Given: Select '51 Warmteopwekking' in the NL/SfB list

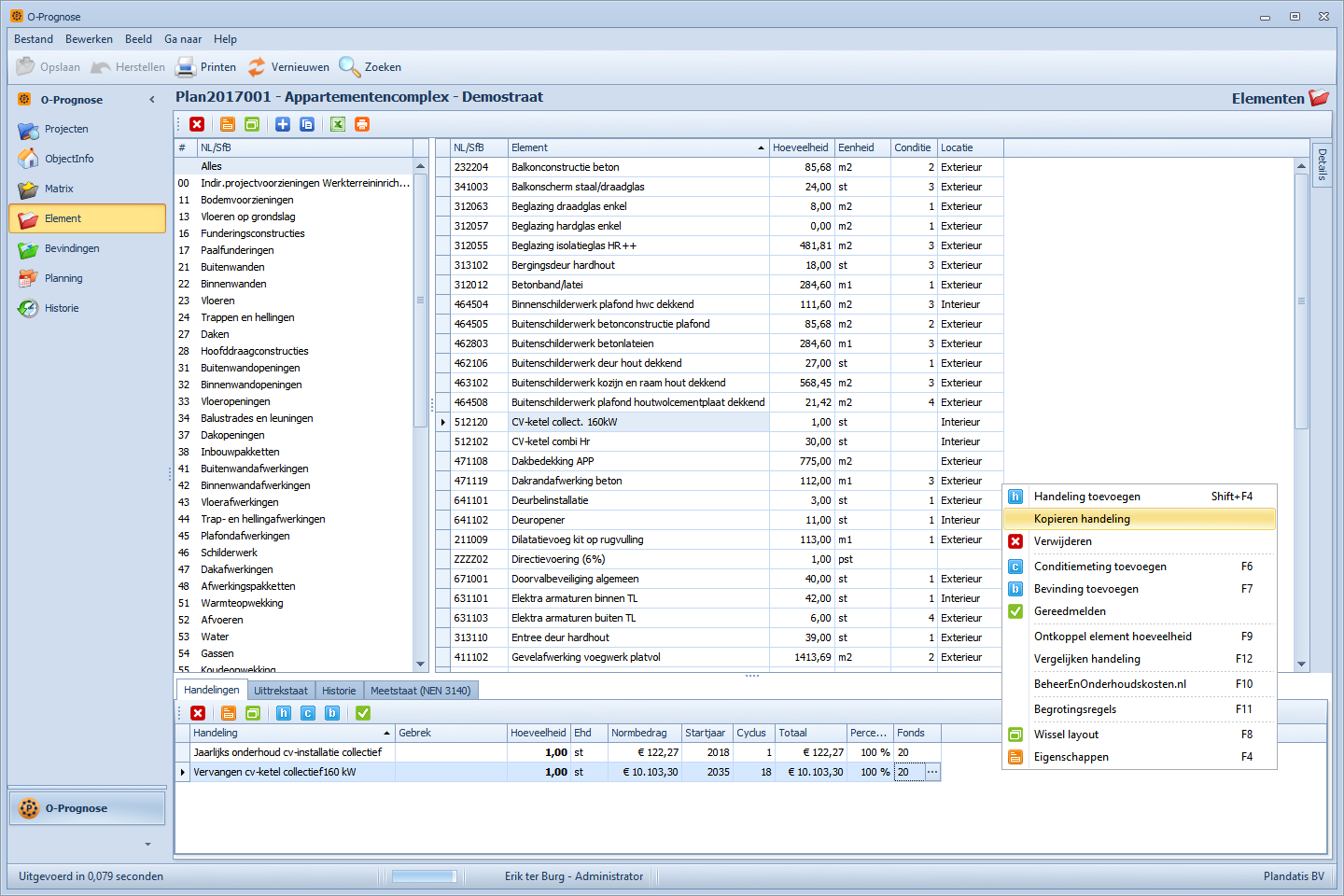Looking at the screenshot, I should point(293,603).
